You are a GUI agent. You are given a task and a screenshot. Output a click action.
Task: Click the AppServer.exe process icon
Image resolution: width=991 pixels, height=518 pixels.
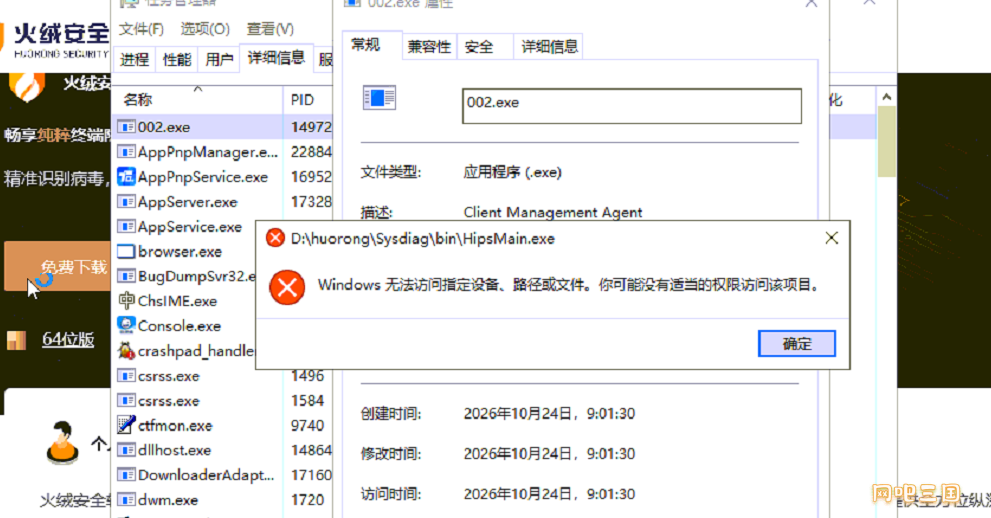click(126, 202)
